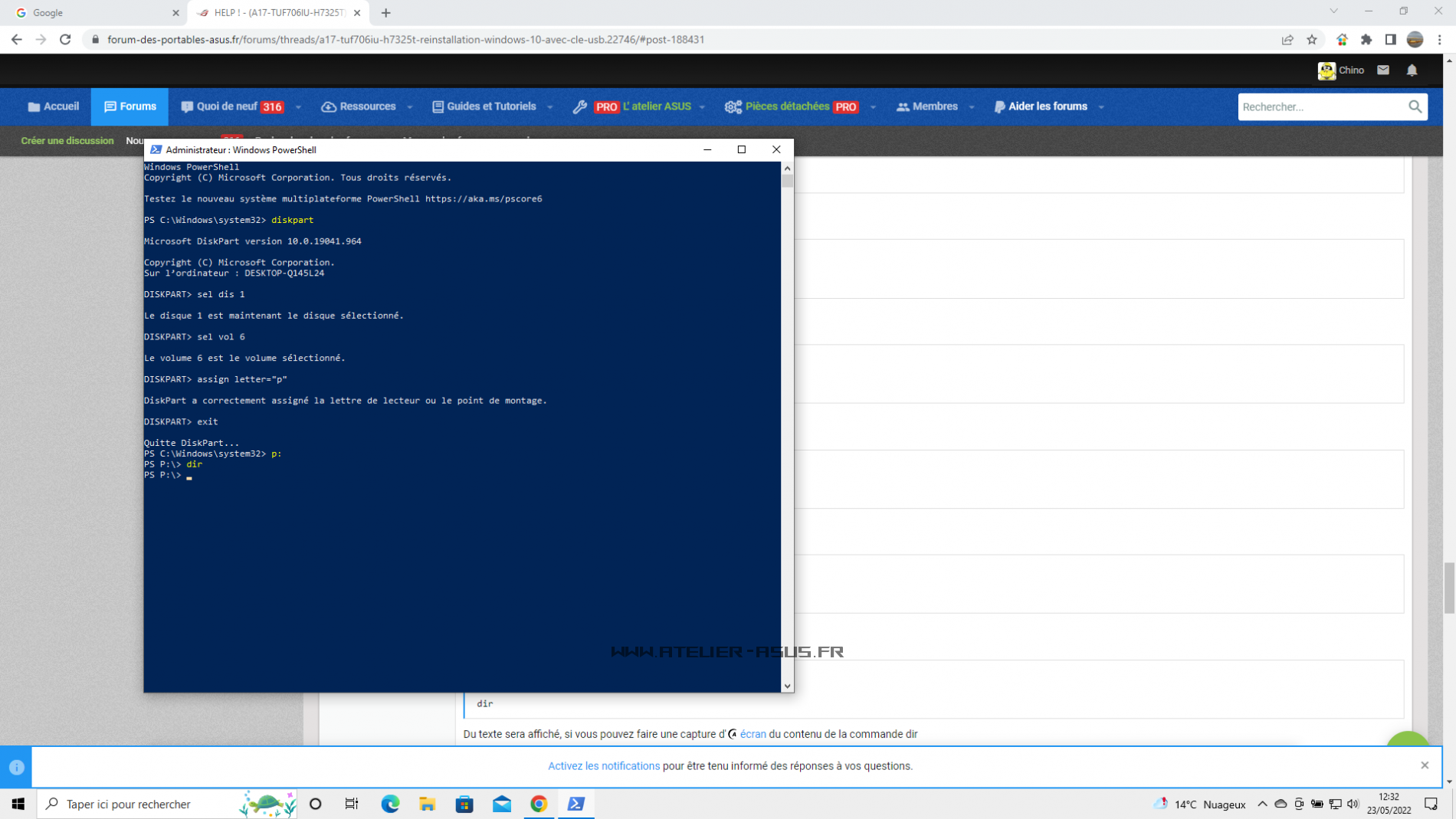The image size is (1456, 819).
Task: Open the forum notifications bell
Action: [1412, 70]
